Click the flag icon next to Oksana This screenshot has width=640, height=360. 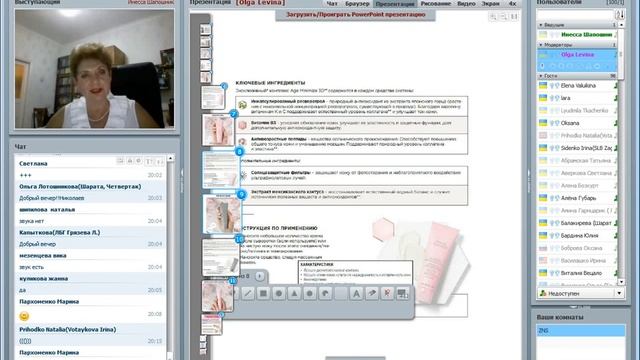click(x=543, y=123)
